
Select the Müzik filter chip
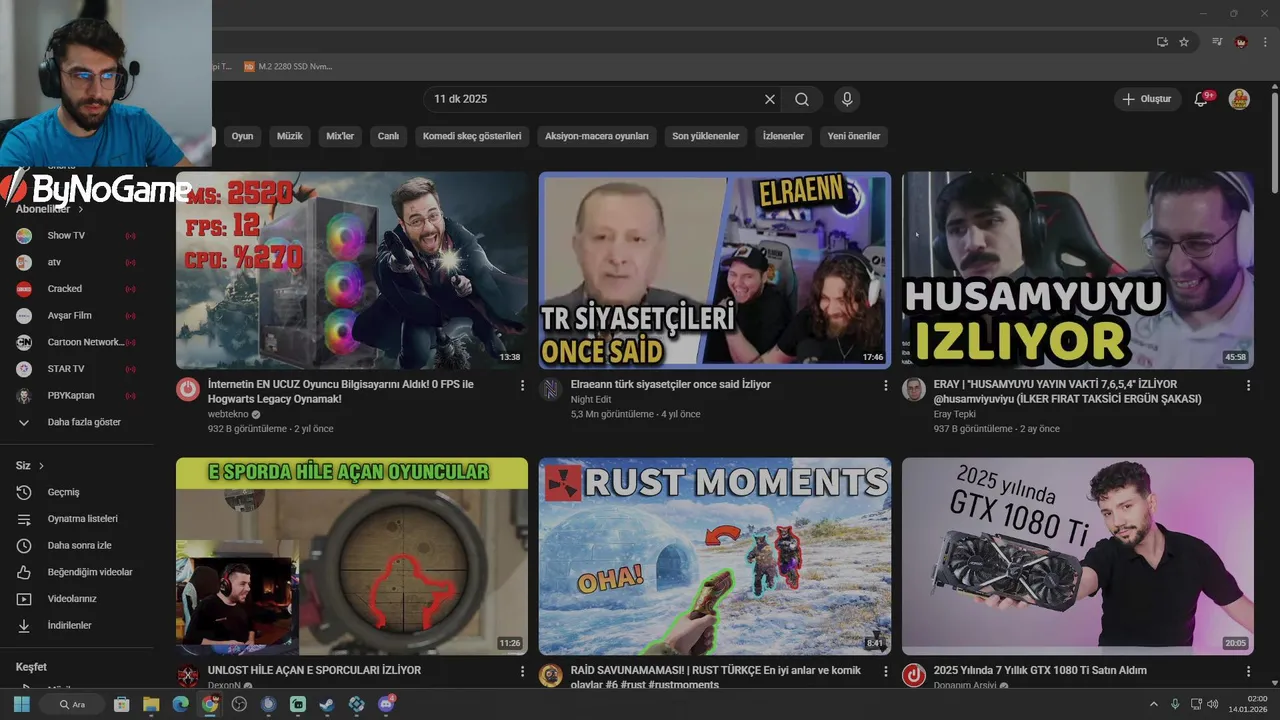pos(290,136)
